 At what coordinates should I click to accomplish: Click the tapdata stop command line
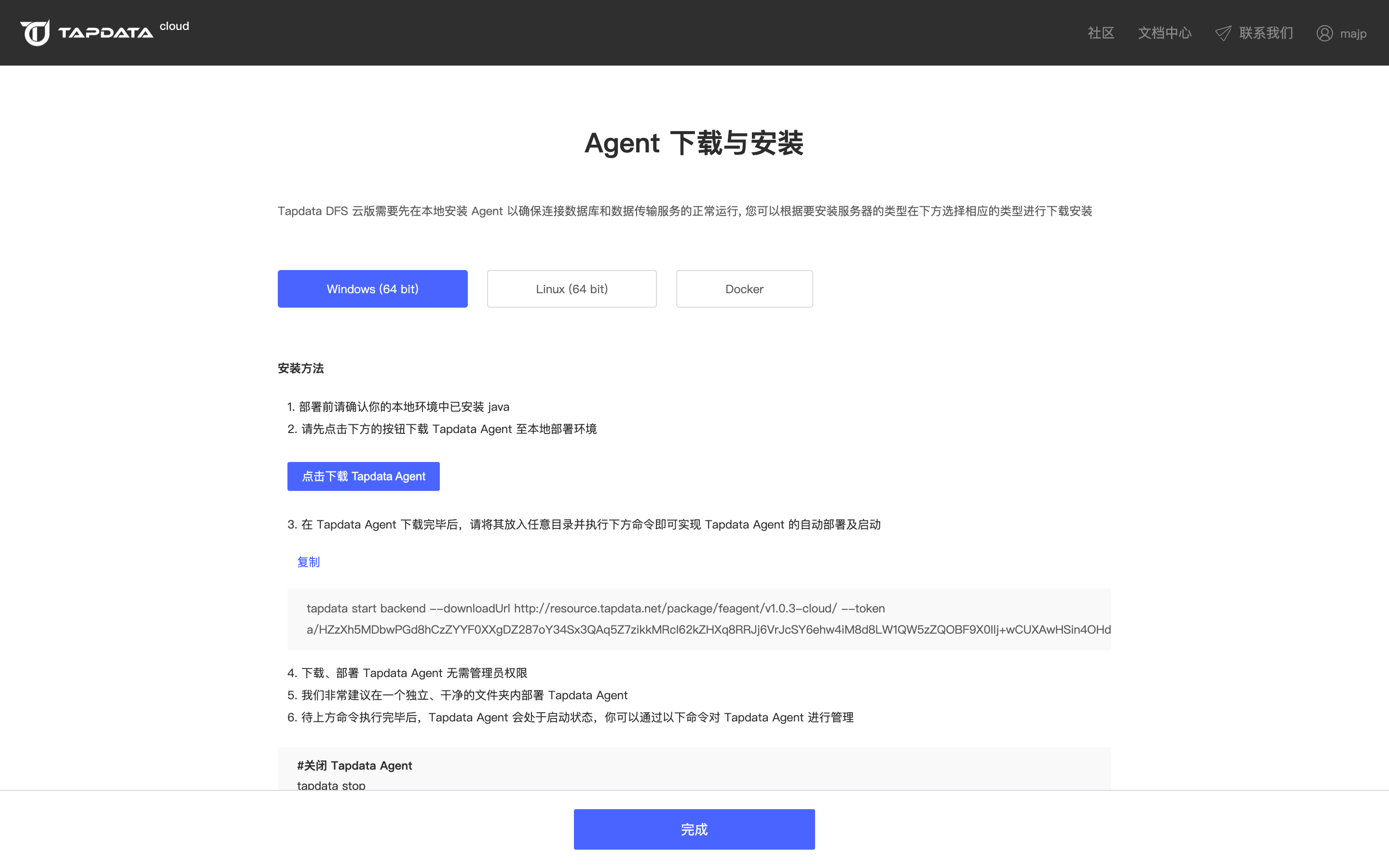coord(331,785)
